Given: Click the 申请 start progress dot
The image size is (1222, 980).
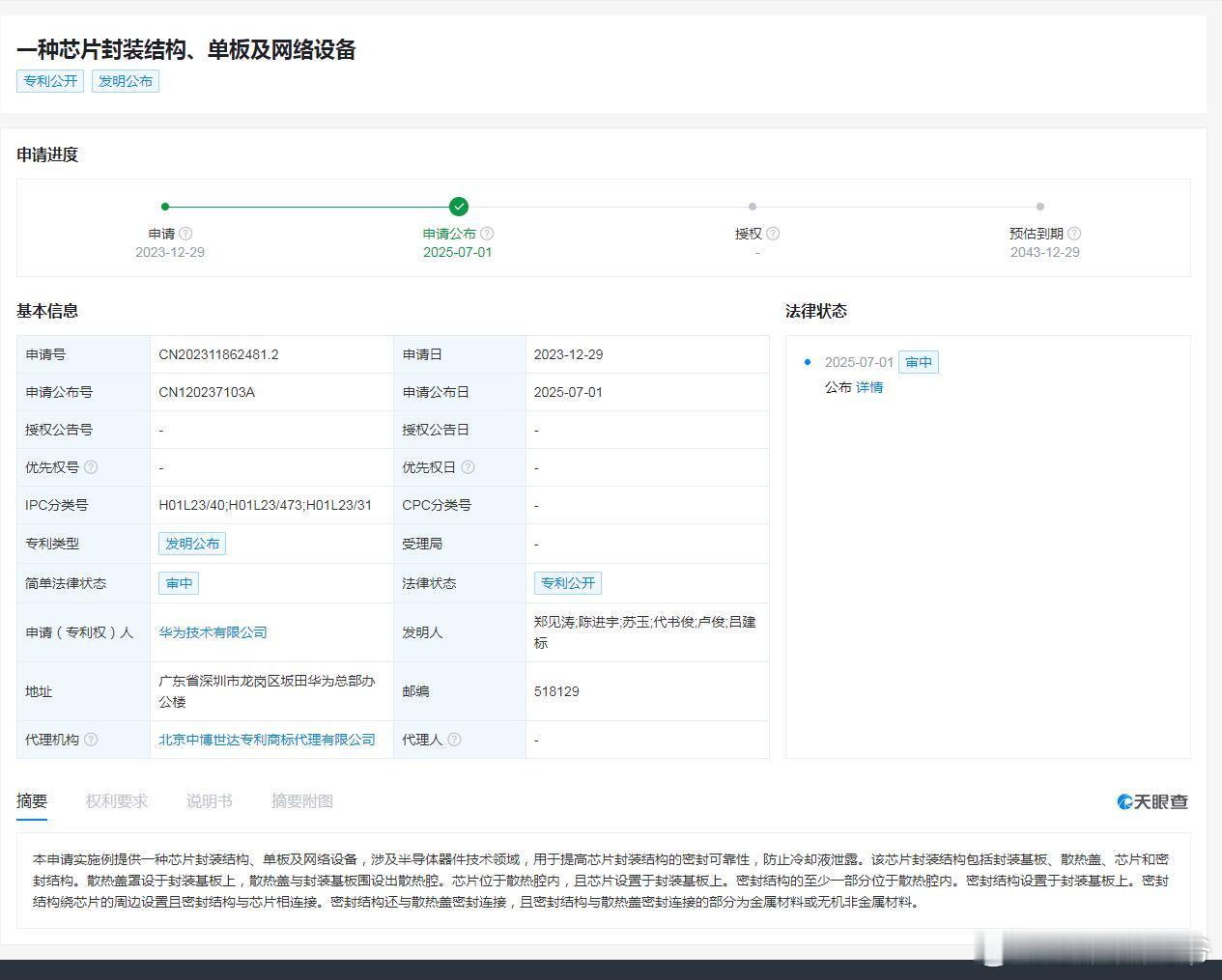Looking at the screenshot, I should point(165,207).
